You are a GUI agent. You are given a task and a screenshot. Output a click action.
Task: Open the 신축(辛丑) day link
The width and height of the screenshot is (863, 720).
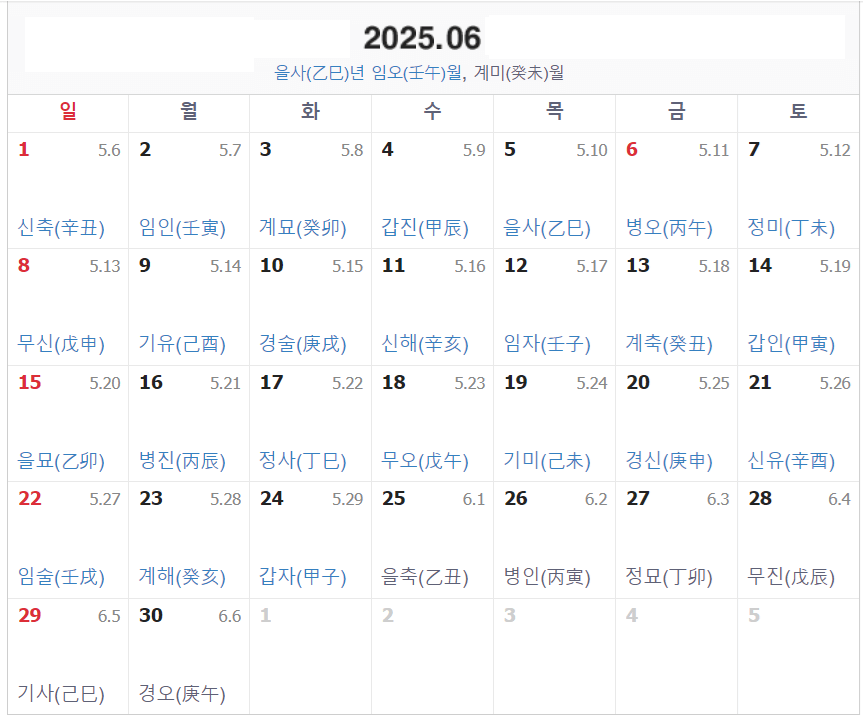click(x=61, y=227)
